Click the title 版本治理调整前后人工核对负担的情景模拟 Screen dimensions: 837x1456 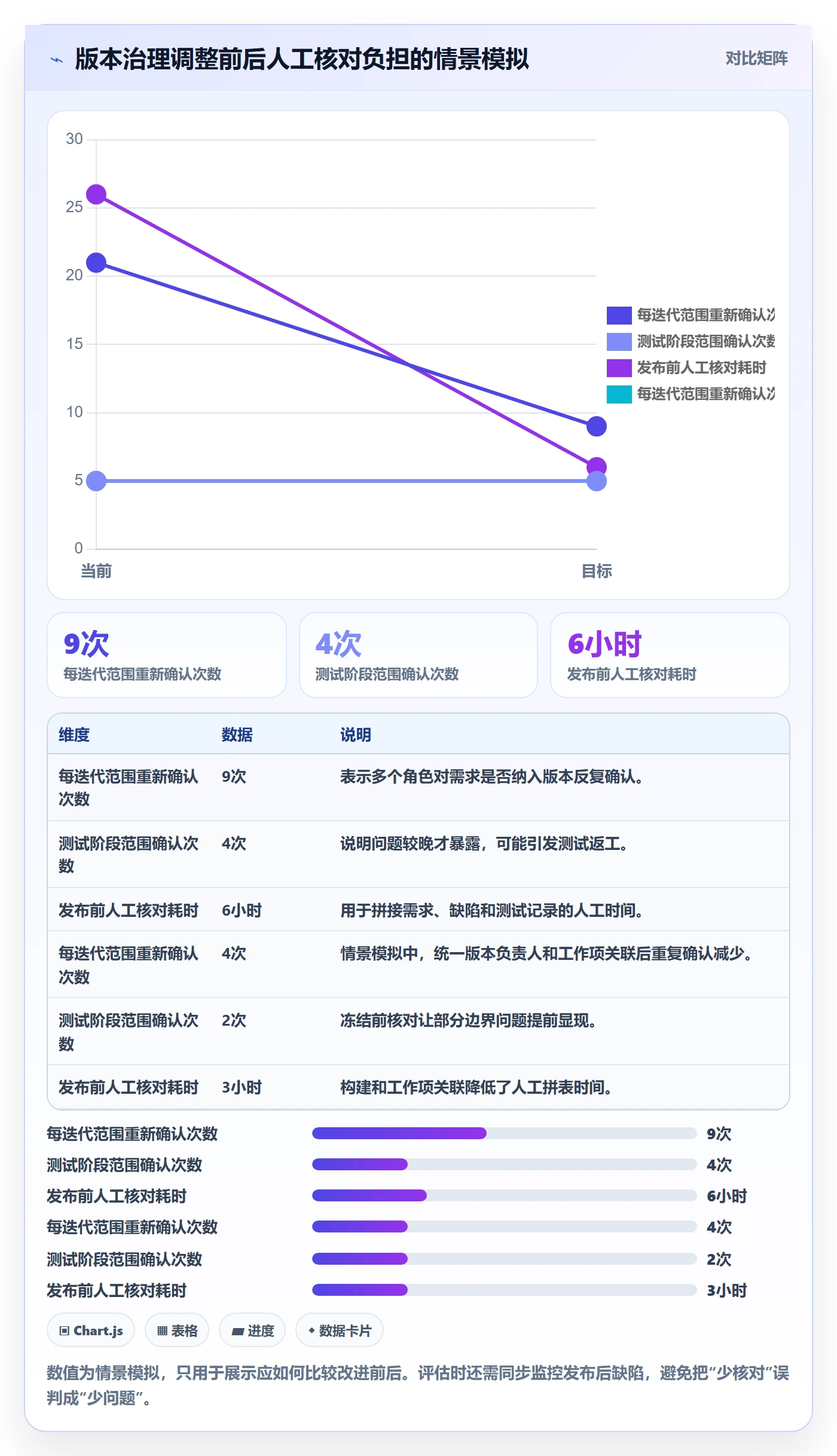pyautogui.click(x=302, y=59)
